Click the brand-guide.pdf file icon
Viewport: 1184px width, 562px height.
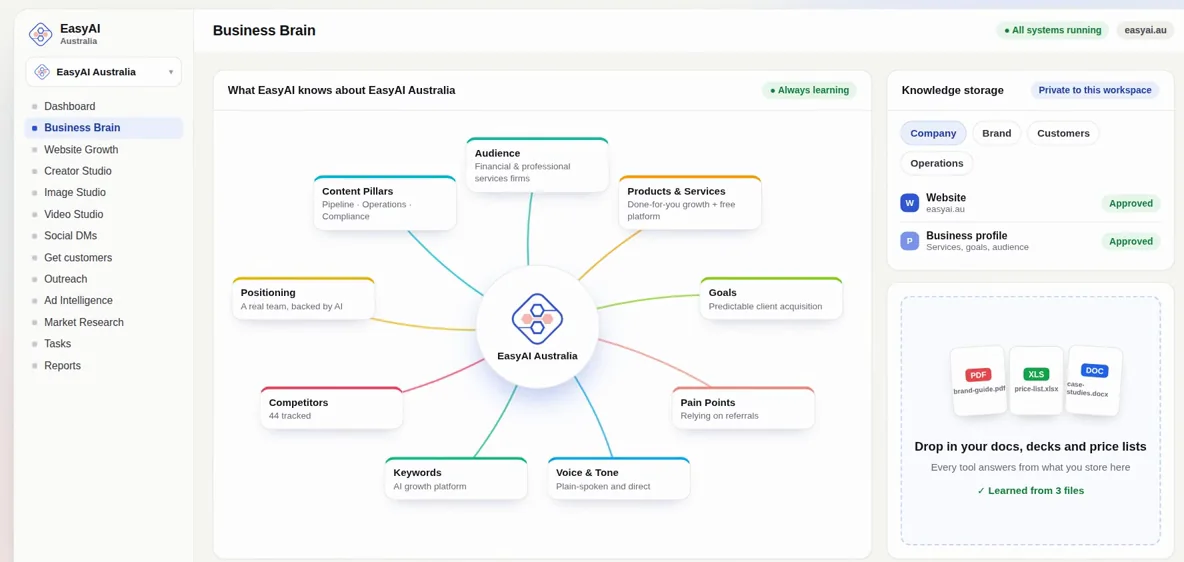tap(979, 381)
